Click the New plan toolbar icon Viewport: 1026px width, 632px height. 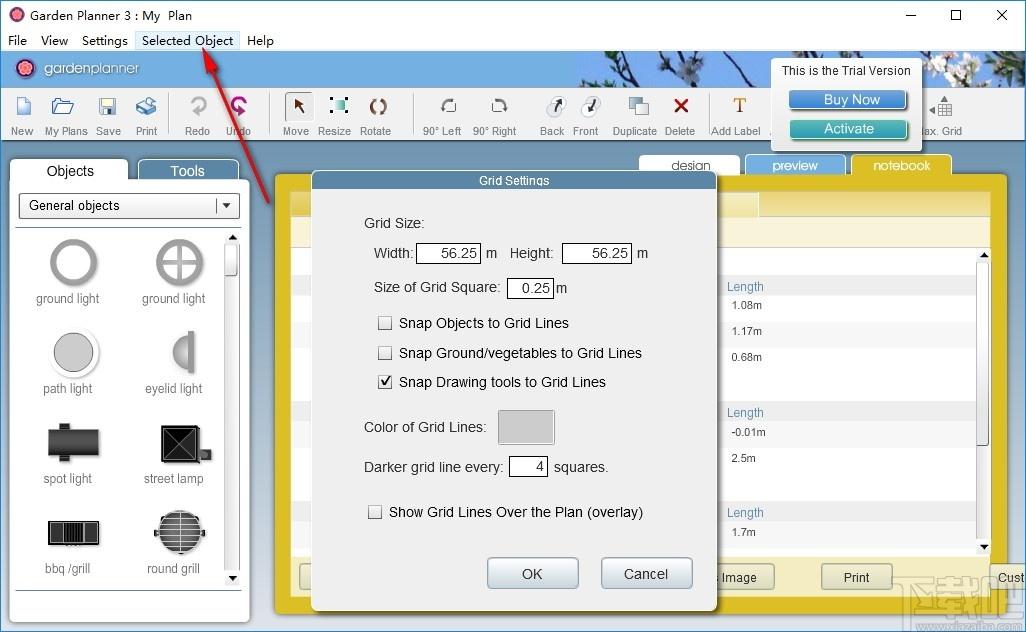(23, 107)
